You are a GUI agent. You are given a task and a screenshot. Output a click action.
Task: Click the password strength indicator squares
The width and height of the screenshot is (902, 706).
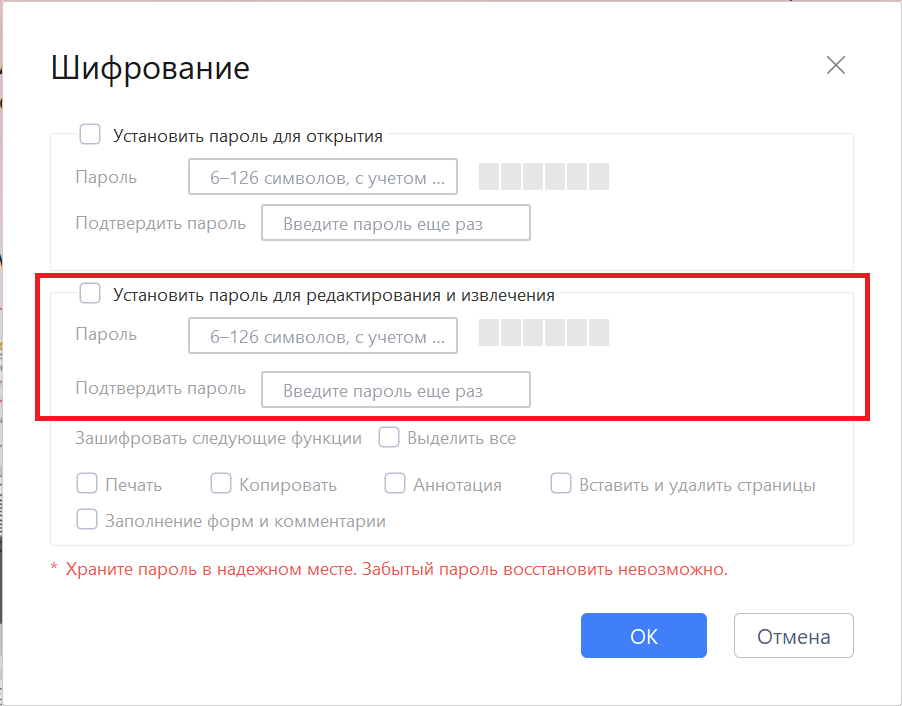(544, 176)
